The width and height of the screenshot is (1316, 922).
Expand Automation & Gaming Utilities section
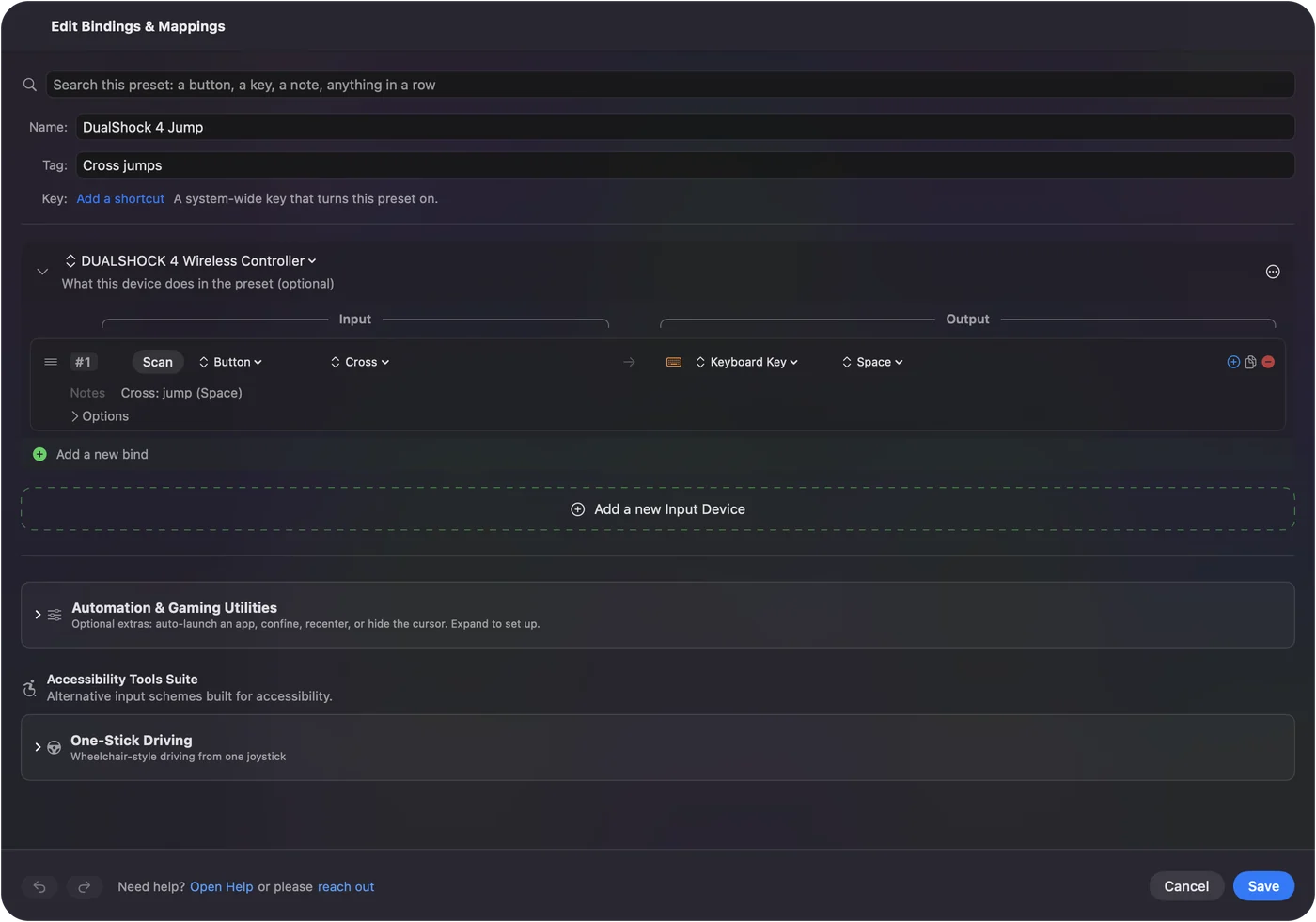click(38, 615)
